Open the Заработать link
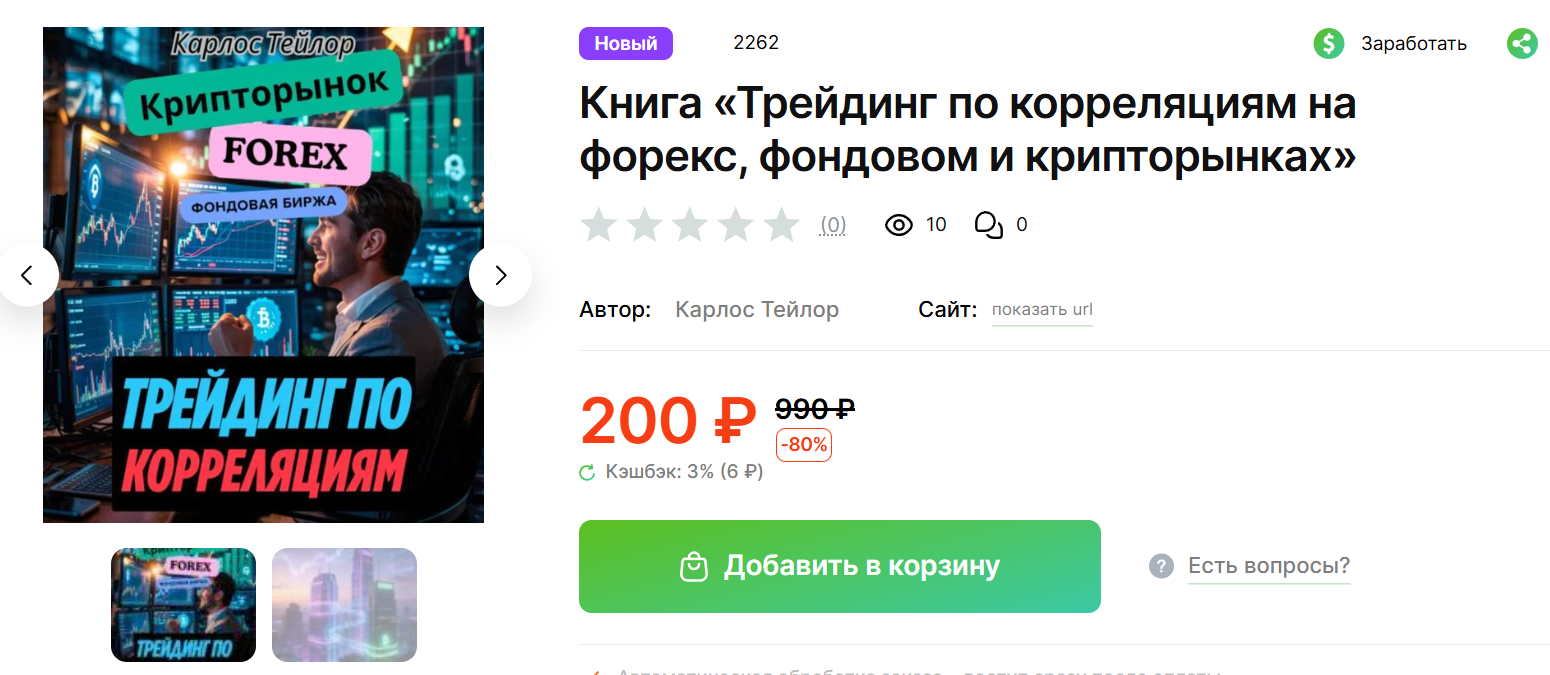 click(x=1413, y=44)
